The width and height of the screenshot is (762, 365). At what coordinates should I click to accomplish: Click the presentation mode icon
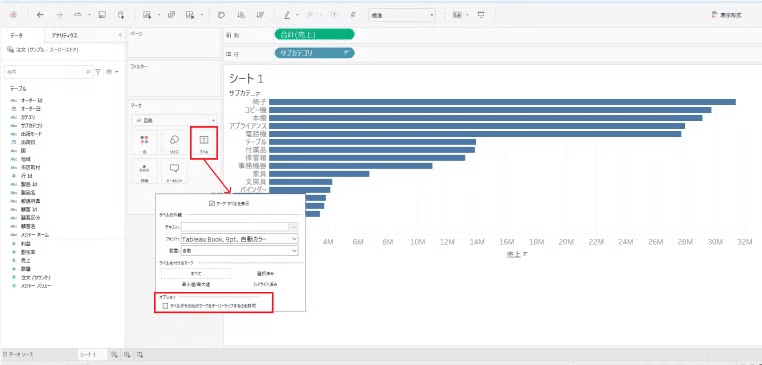(x=481, y=15)
